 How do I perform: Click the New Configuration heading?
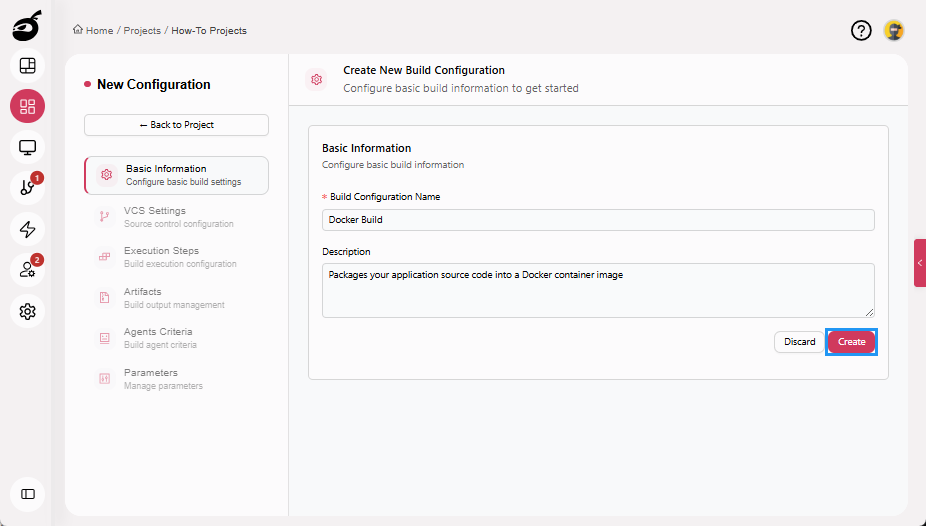tap(154, 84)
